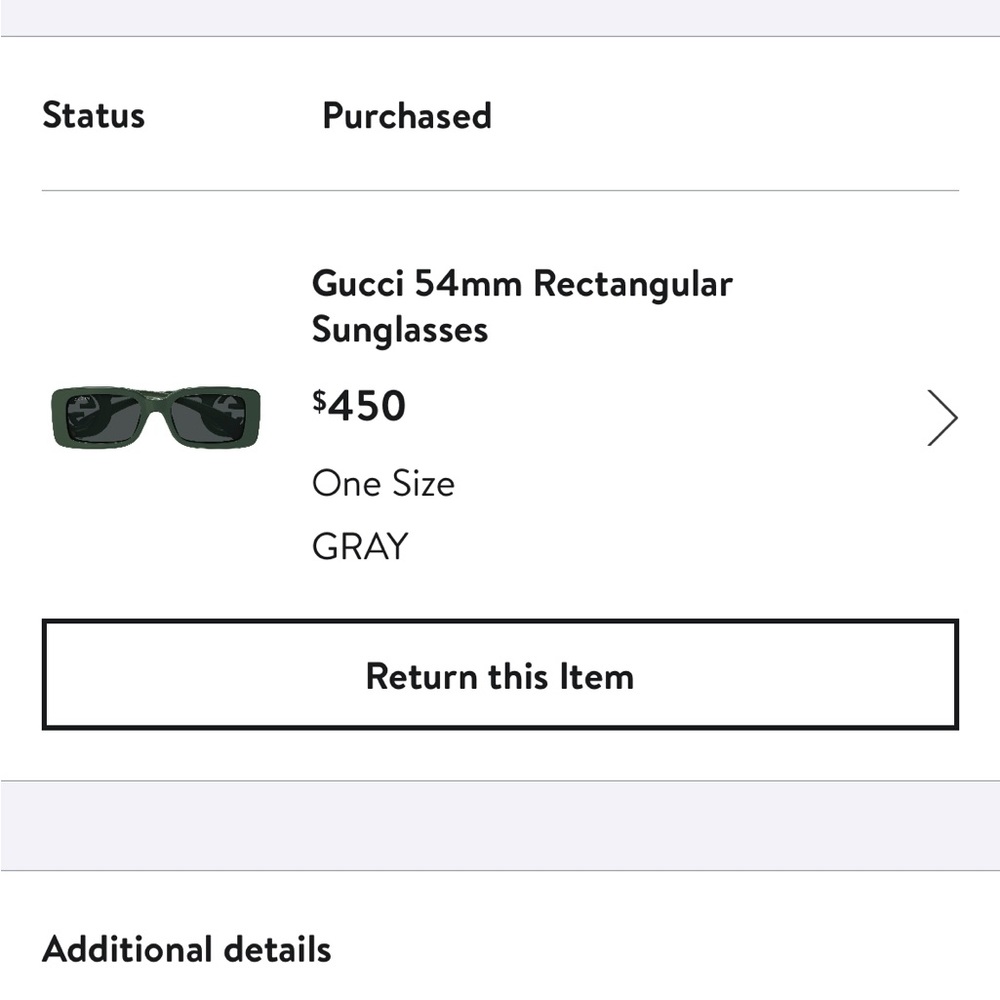
Task: Click the Gucci sunglasses product thumbnail
Action: click(157, 416)
